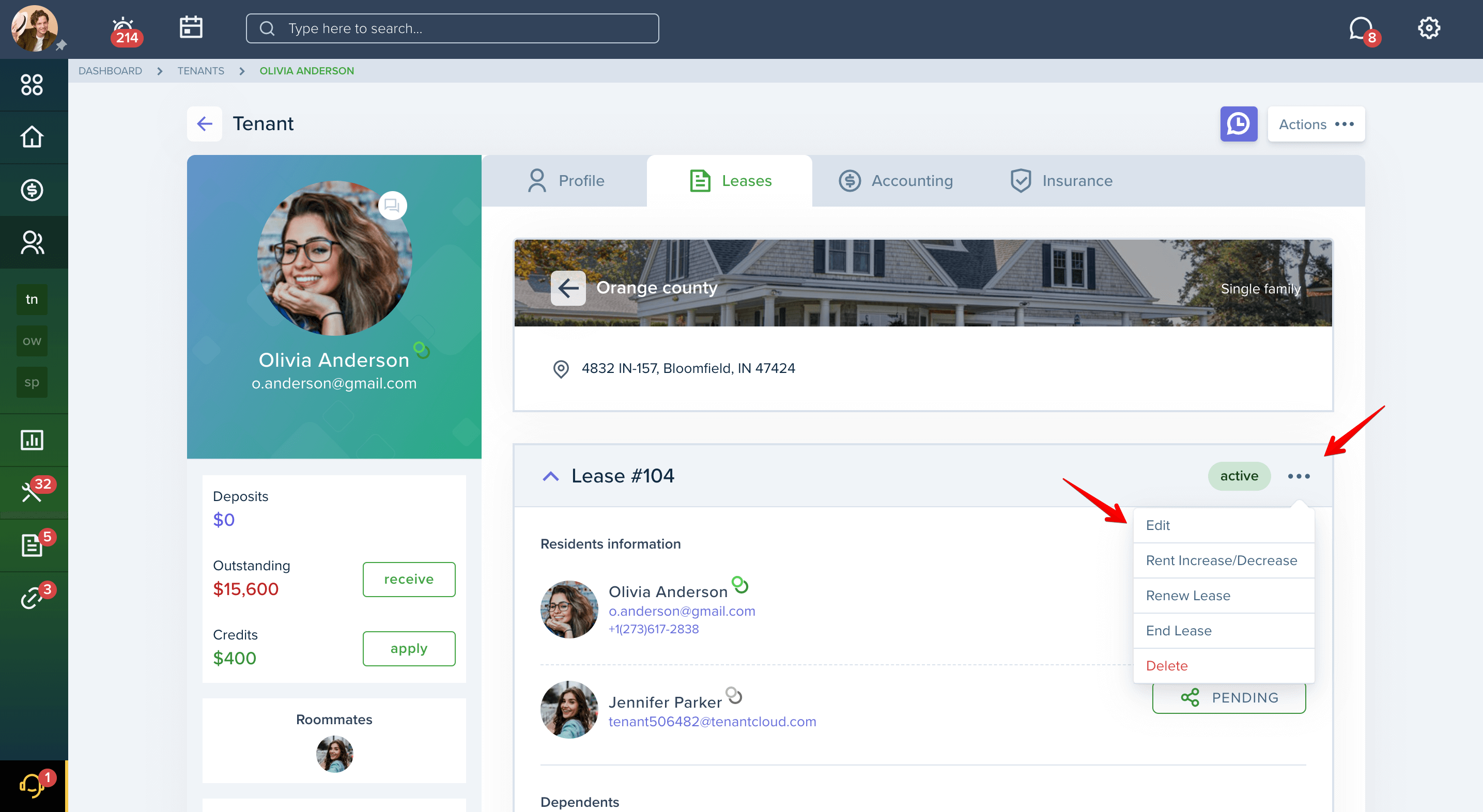This screenshot has height=812, width=1483.
Task: Click the chat bubble icon on Olivia's photo
Action: tap(392, 206)
